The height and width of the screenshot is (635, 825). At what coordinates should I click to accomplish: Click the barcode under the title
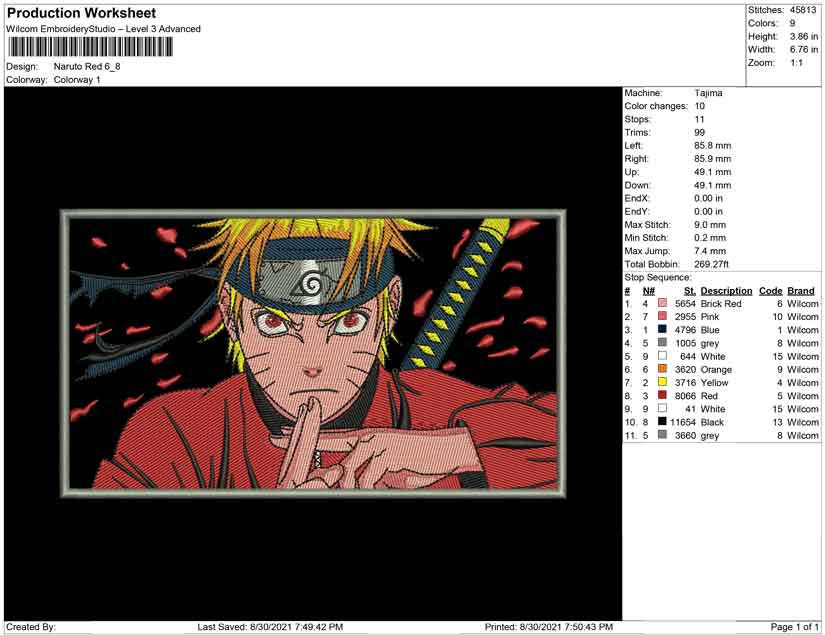coord(90,47)
